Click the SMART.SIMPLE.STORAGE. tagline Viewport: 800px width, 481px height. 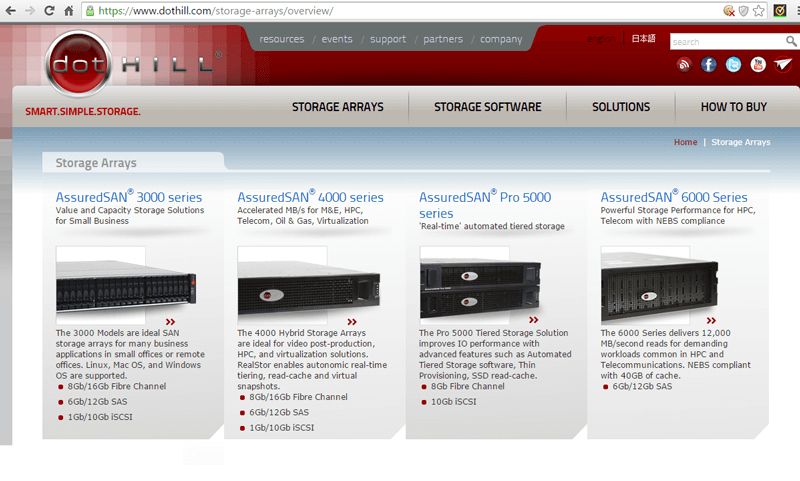coord(83,111)
